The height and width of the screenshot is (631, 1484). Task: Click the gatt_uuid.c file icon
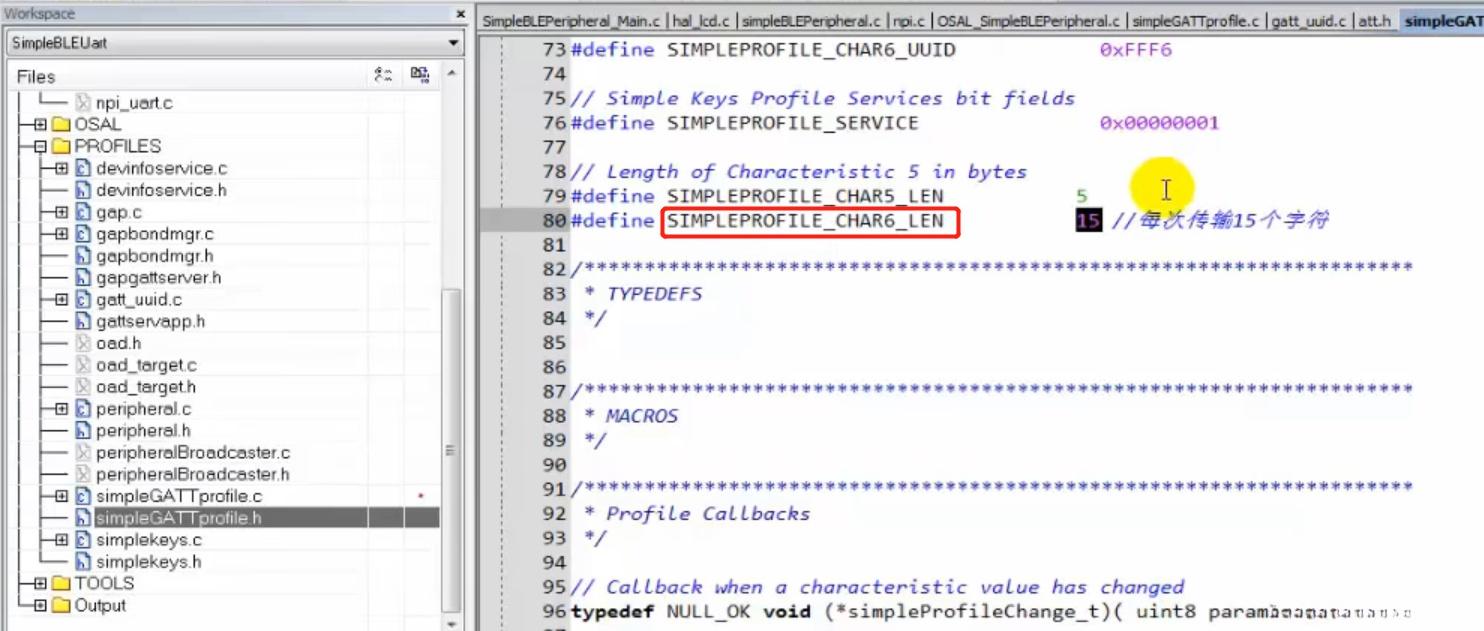(x=83, y=300)
